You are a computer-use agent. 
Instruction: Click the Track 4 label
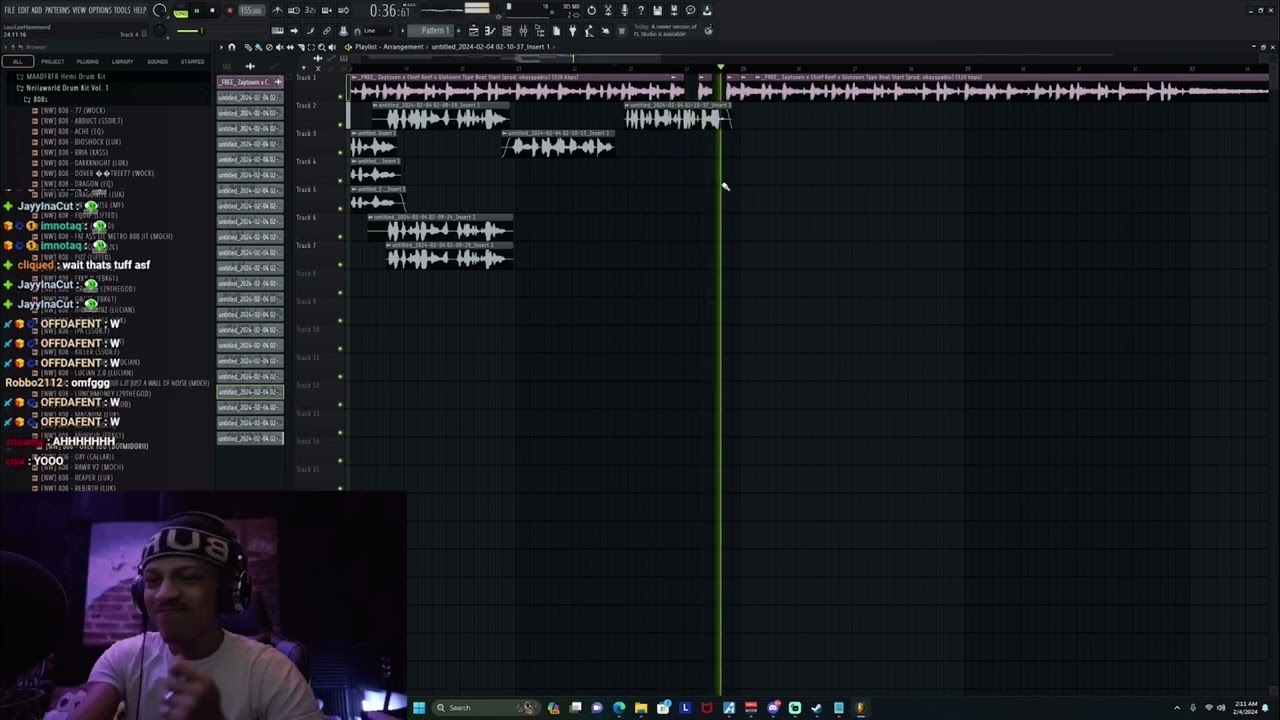pos(306,161)
